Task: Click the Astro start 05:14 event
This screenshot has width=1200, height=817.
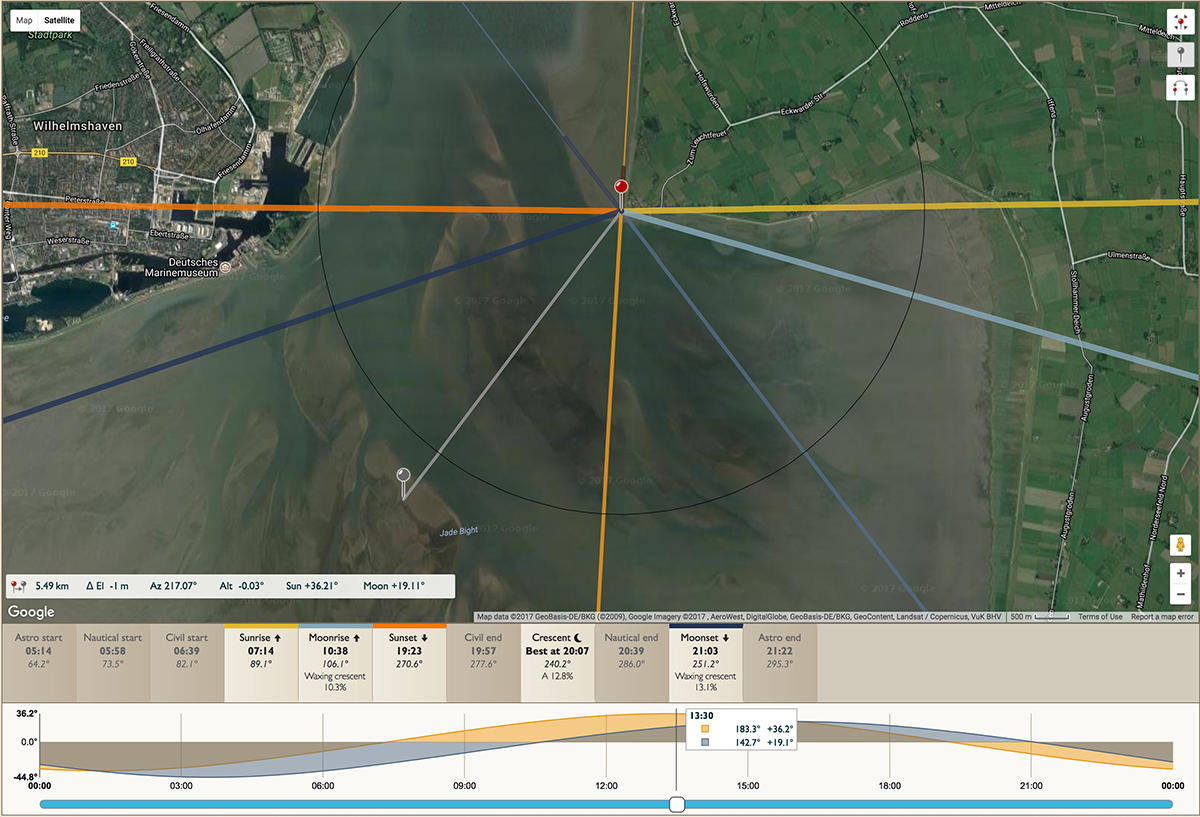Action: tap(39, 663)
